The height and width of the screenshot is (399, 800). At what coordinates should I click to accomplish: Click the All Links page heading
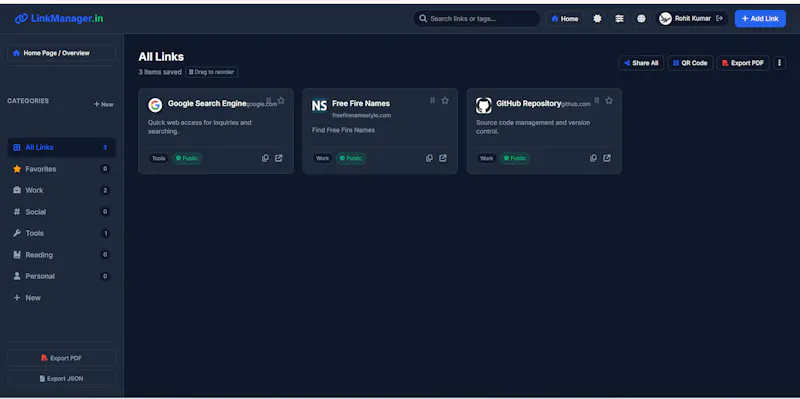pyautogui.click(x=161, y=57)
